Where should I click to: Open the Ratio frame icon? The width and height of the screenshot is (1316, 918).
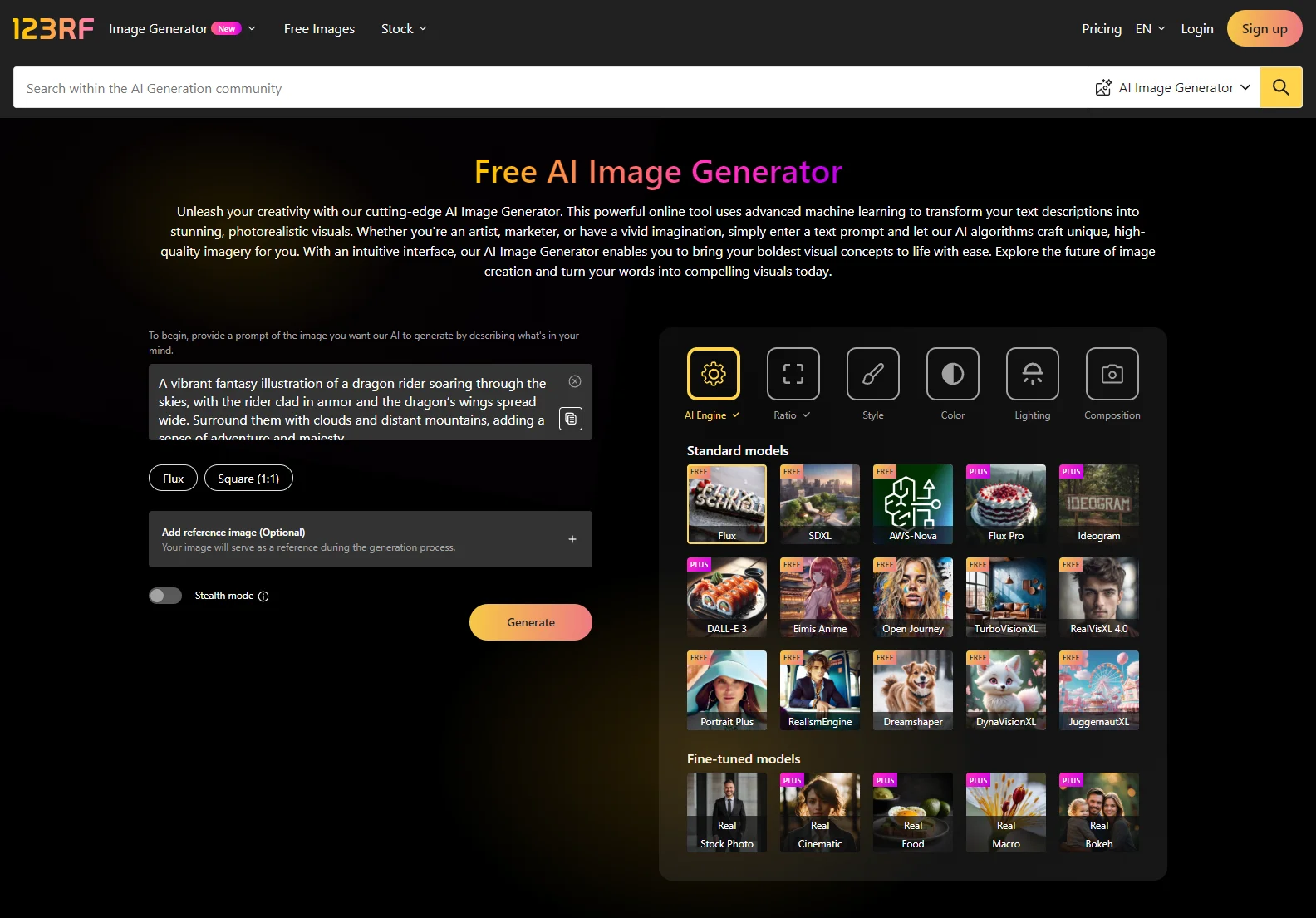tap(793, 374)
